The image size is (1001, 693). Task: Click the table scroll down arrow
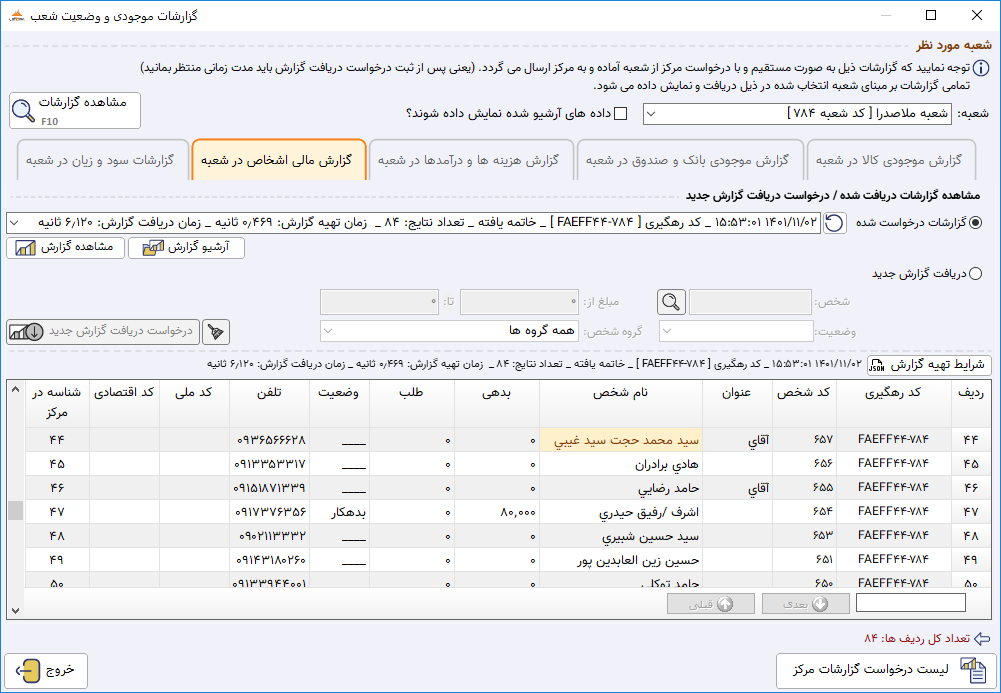[x=16, y=611]
